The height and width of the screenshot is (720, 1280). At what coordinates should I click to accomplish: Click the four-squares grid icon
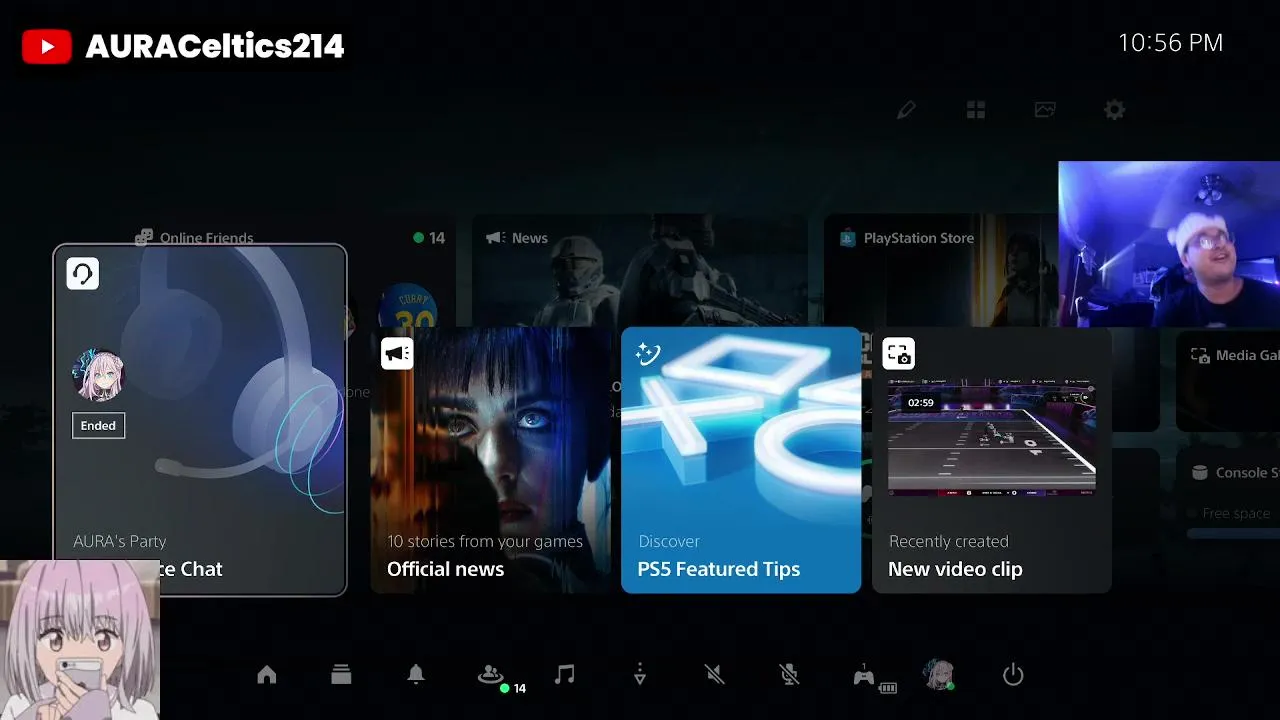pyautogui.click(x=976, y=110)
